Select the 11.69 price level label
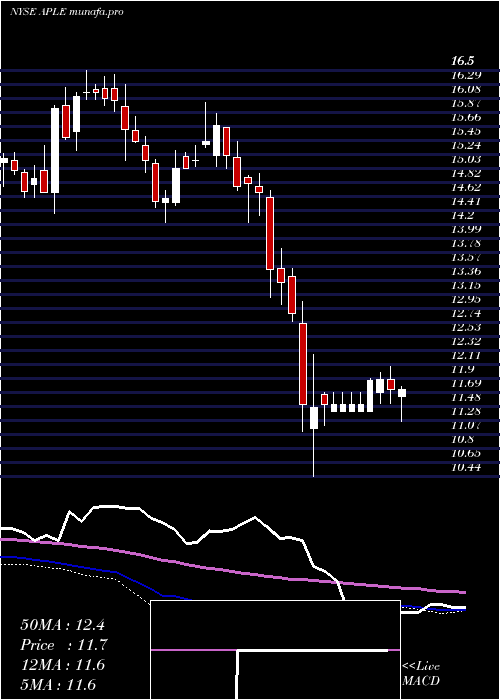The image size is (500, 700). pyautogui.click(x=466, y=383)
